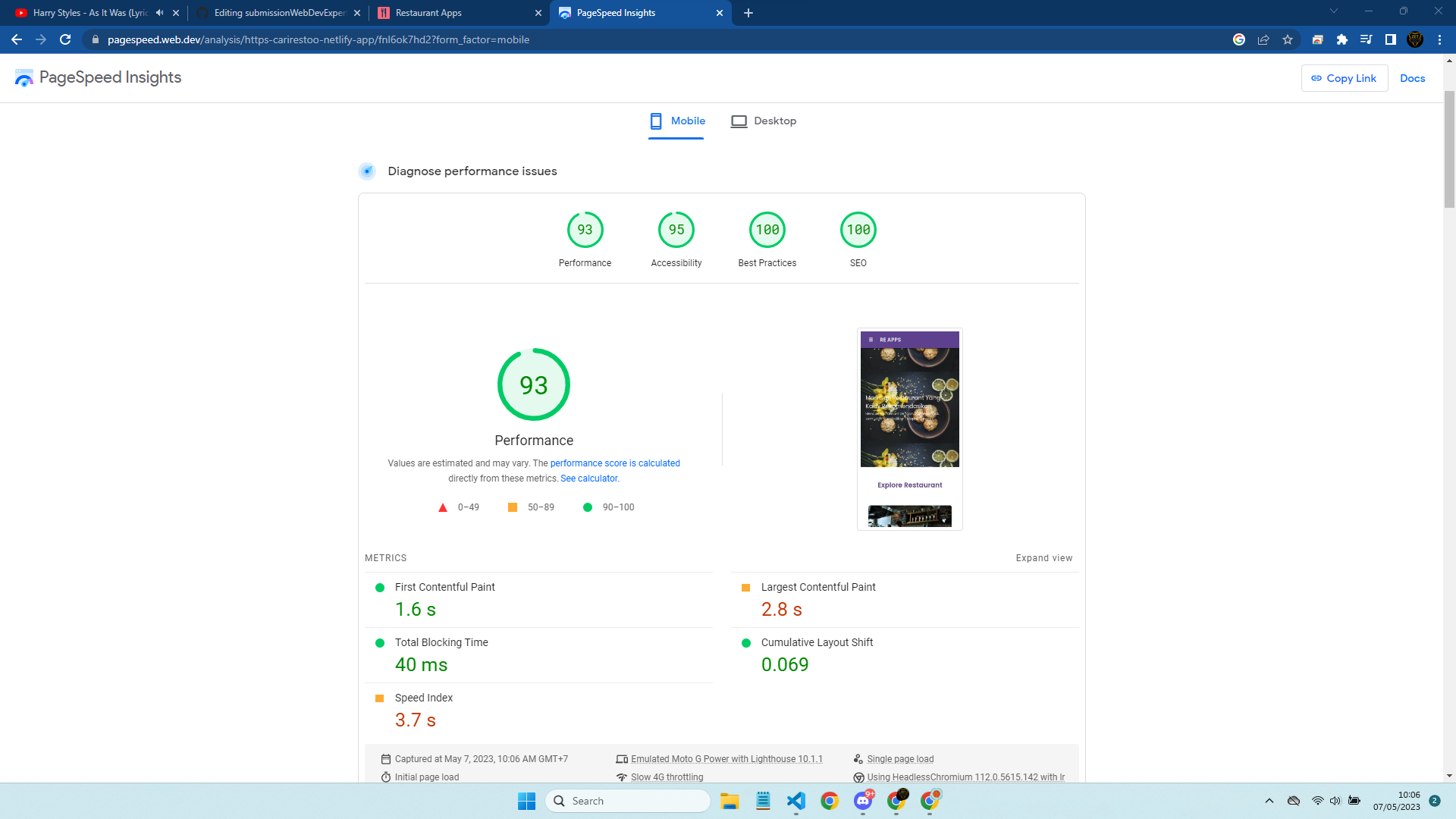The height and width of the screenshot is (819, 1456).
Task: Open the Chrome three-dot menu
Action: coord(1439,39)
